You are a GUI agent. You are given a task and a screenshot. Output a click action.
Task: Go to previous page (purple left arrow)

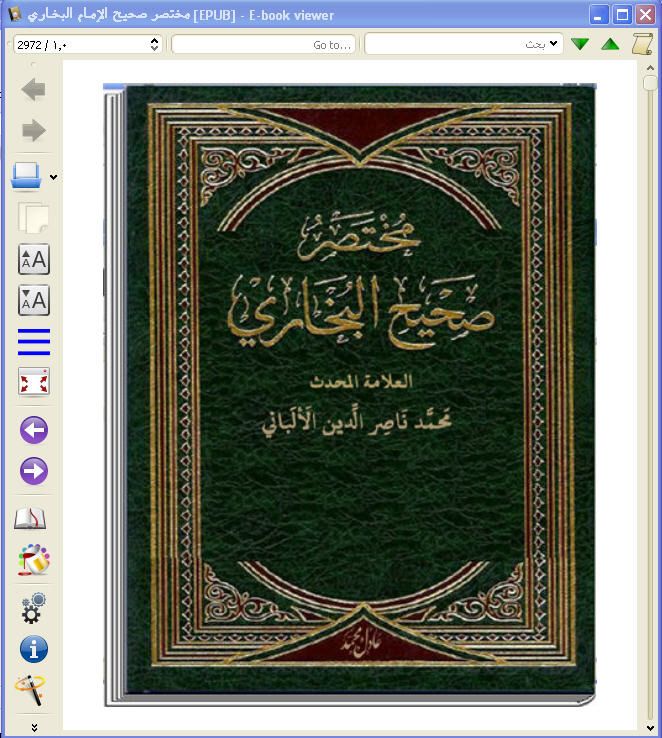[33, 430]
